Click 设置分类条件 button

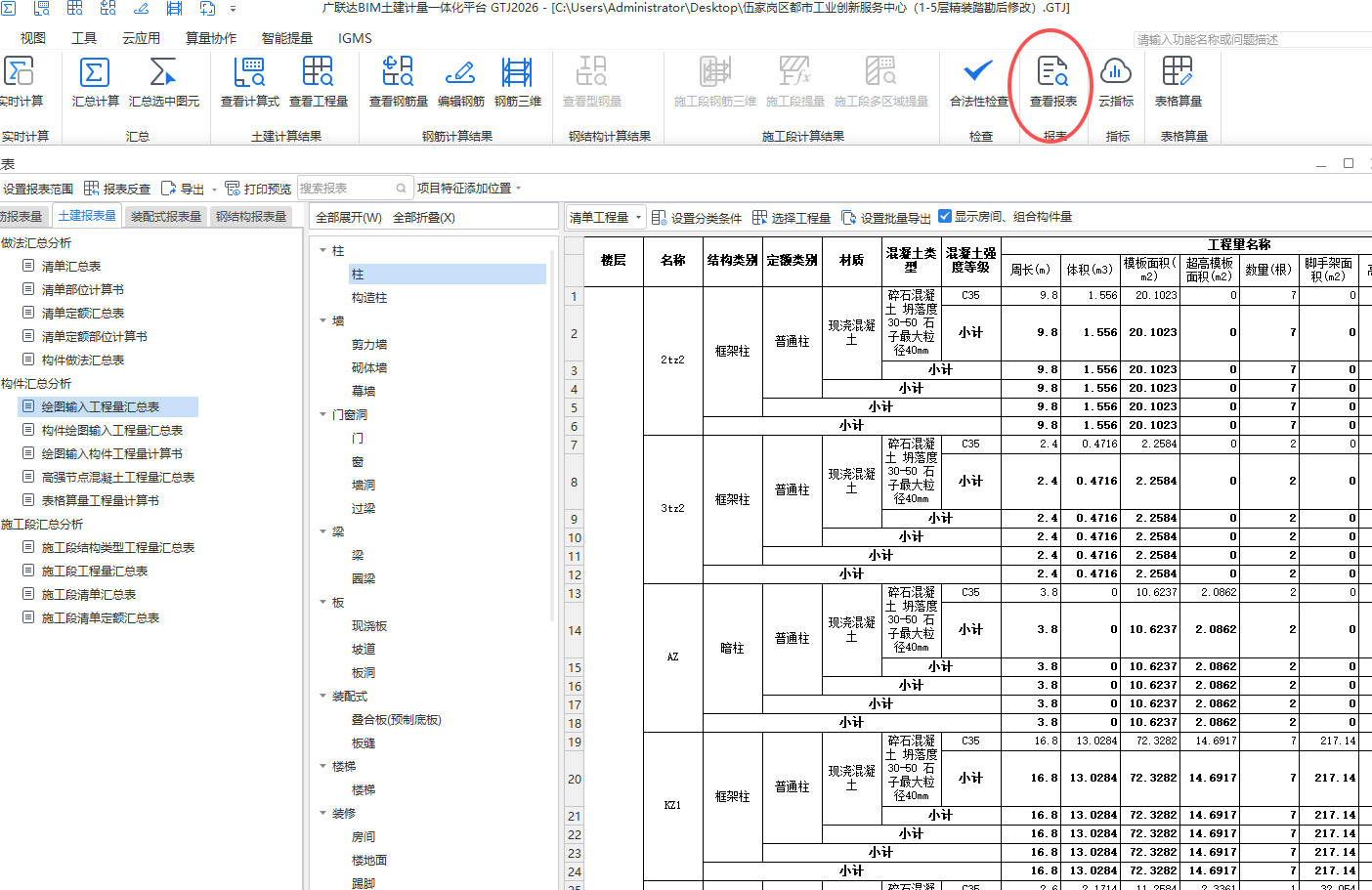click(x=697, y=218)
